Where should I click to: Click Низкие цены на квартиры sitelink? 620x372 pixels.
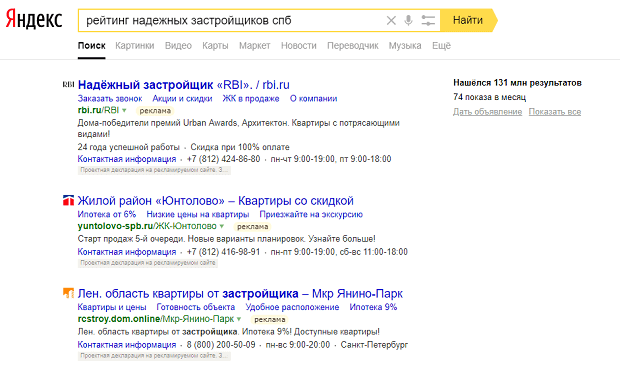coord(198,214)
